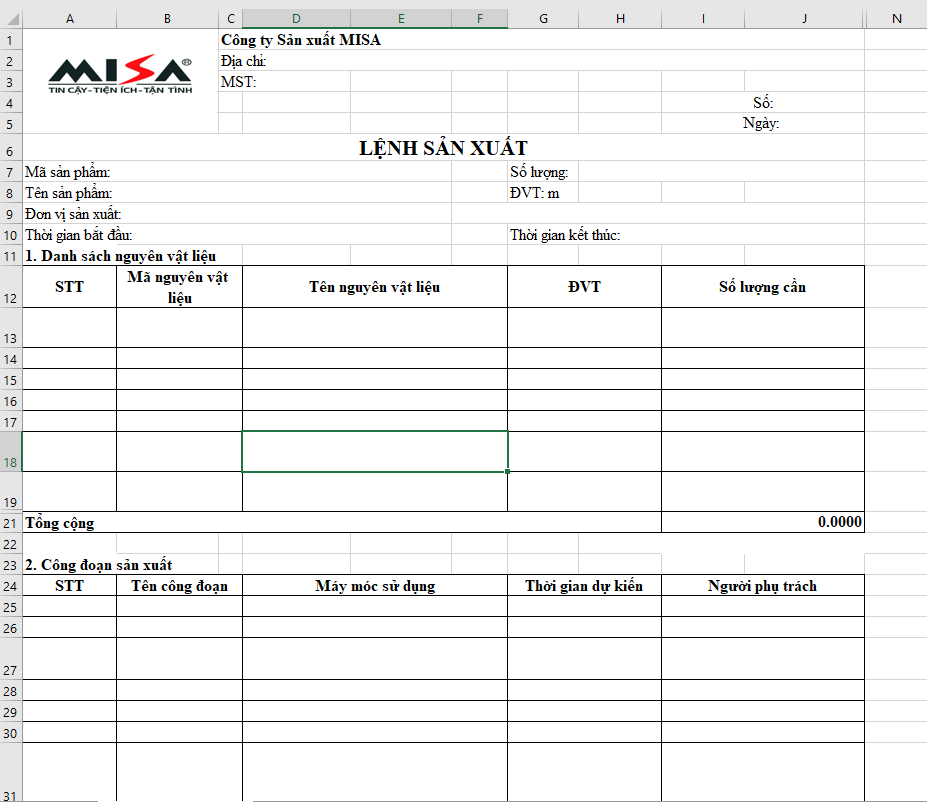
Task: Click the 0.0000 total value cell
Action: 763,522
